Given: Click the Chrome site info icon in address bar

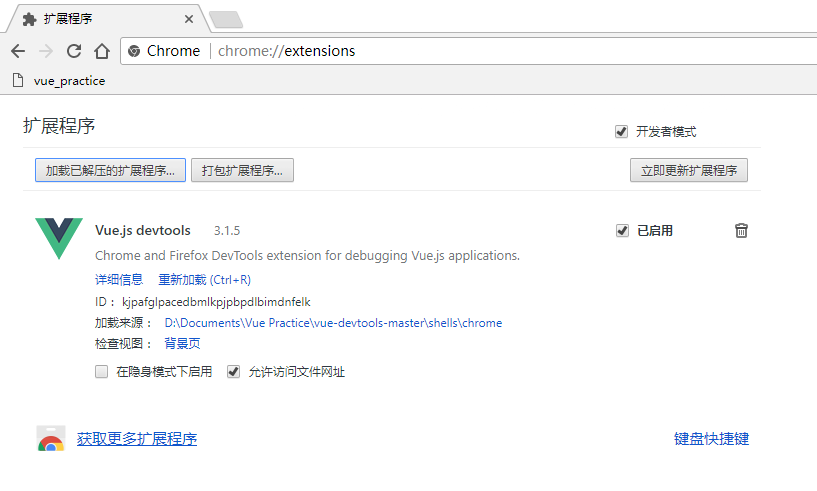Looking at the screenshot, I should [x=134, y=51].
